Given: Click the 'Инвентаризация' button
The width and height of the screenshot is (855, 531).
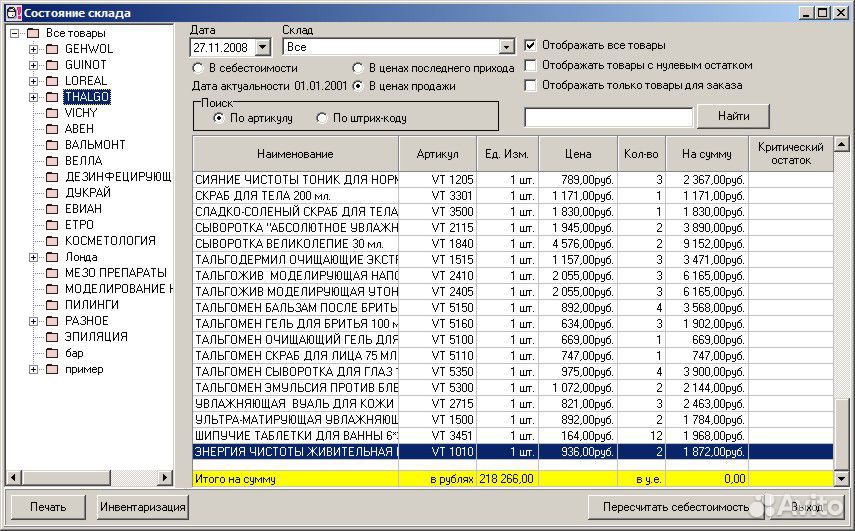Looking at the screenshot, I should tap(142, 507).
